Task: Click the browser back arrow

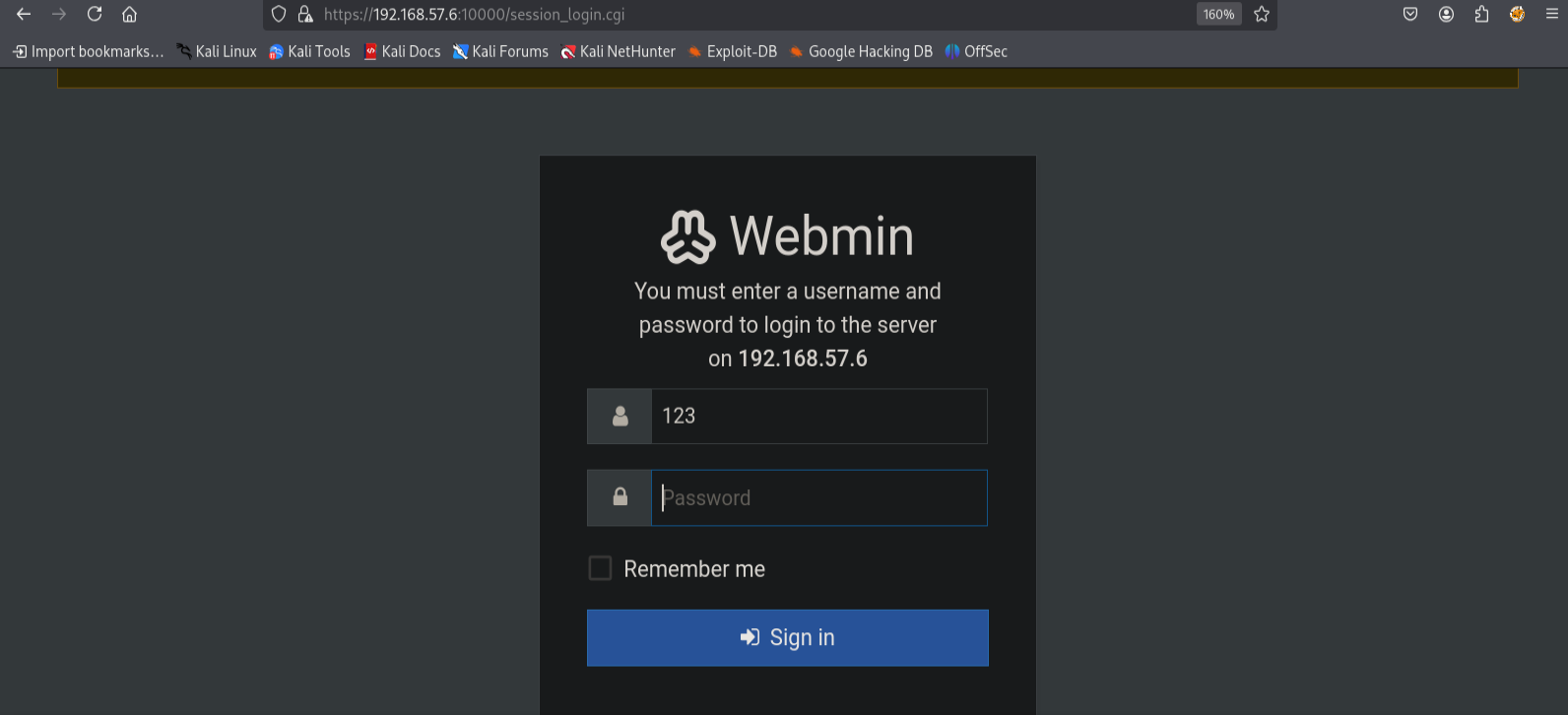Action: [24, 15]
